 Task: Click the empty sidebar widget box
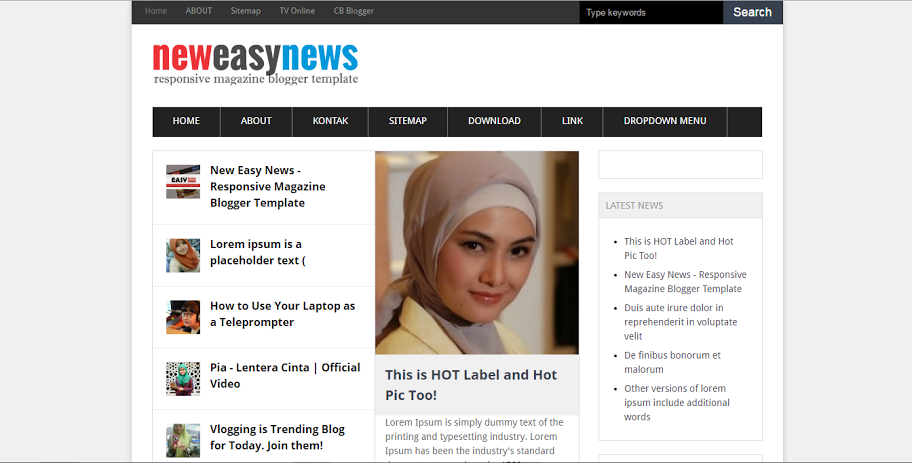click(681, 165)
